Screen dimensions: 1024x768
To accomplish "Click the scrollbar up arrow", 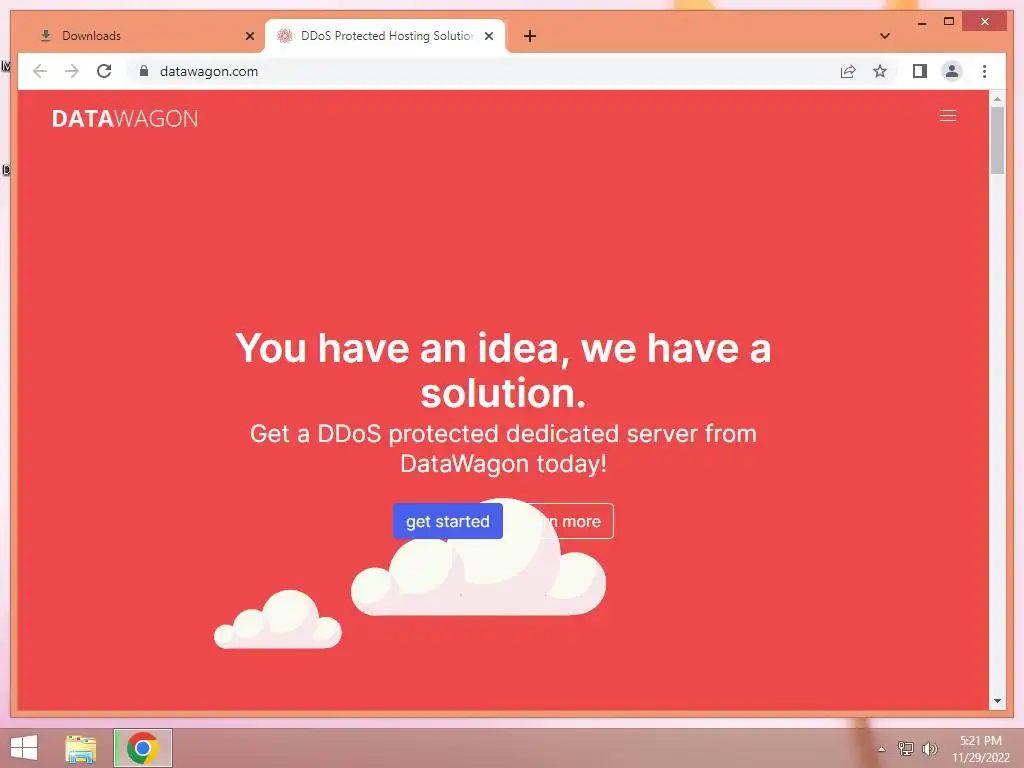I will click(997, 99).
